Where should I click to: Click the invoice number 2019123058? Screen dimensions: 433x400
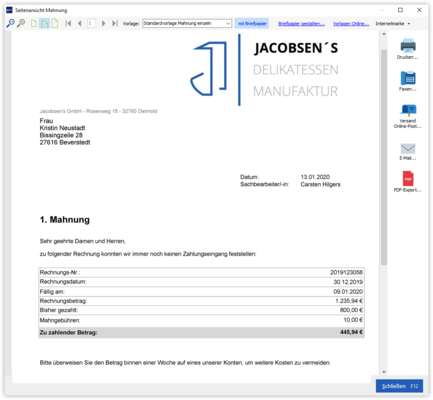(346, 272)
